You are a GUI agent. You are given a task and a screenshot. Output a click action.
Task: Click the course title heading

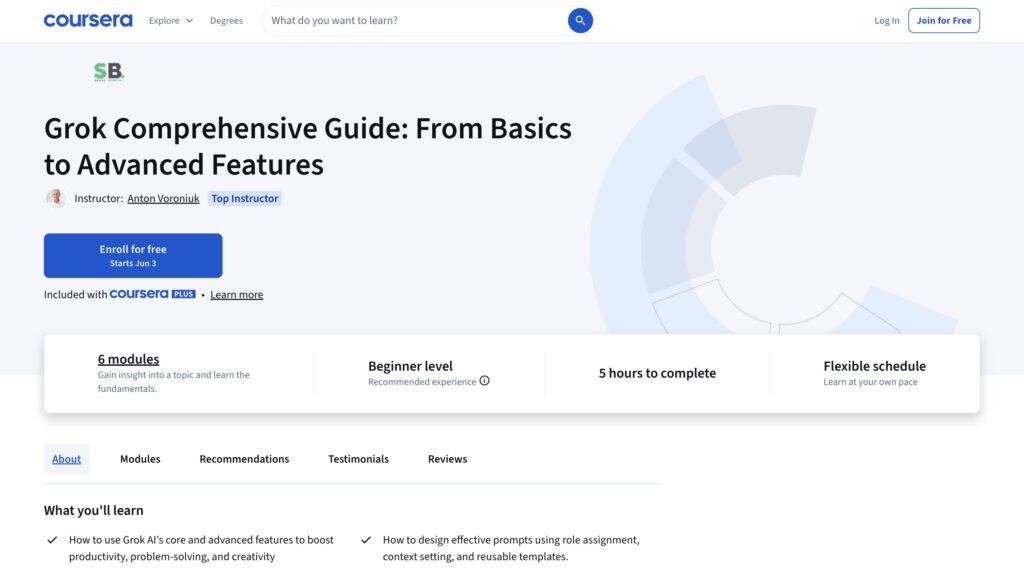pos(308,146)
